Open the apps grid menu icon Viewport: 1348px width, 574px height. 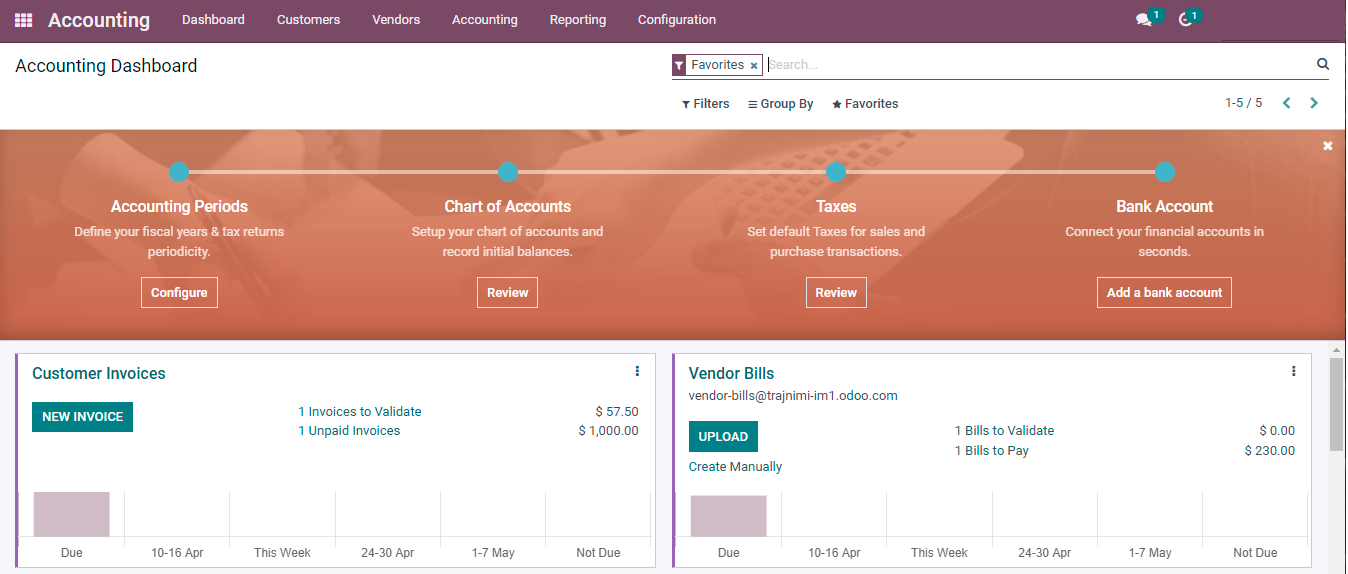click(23, 20)
